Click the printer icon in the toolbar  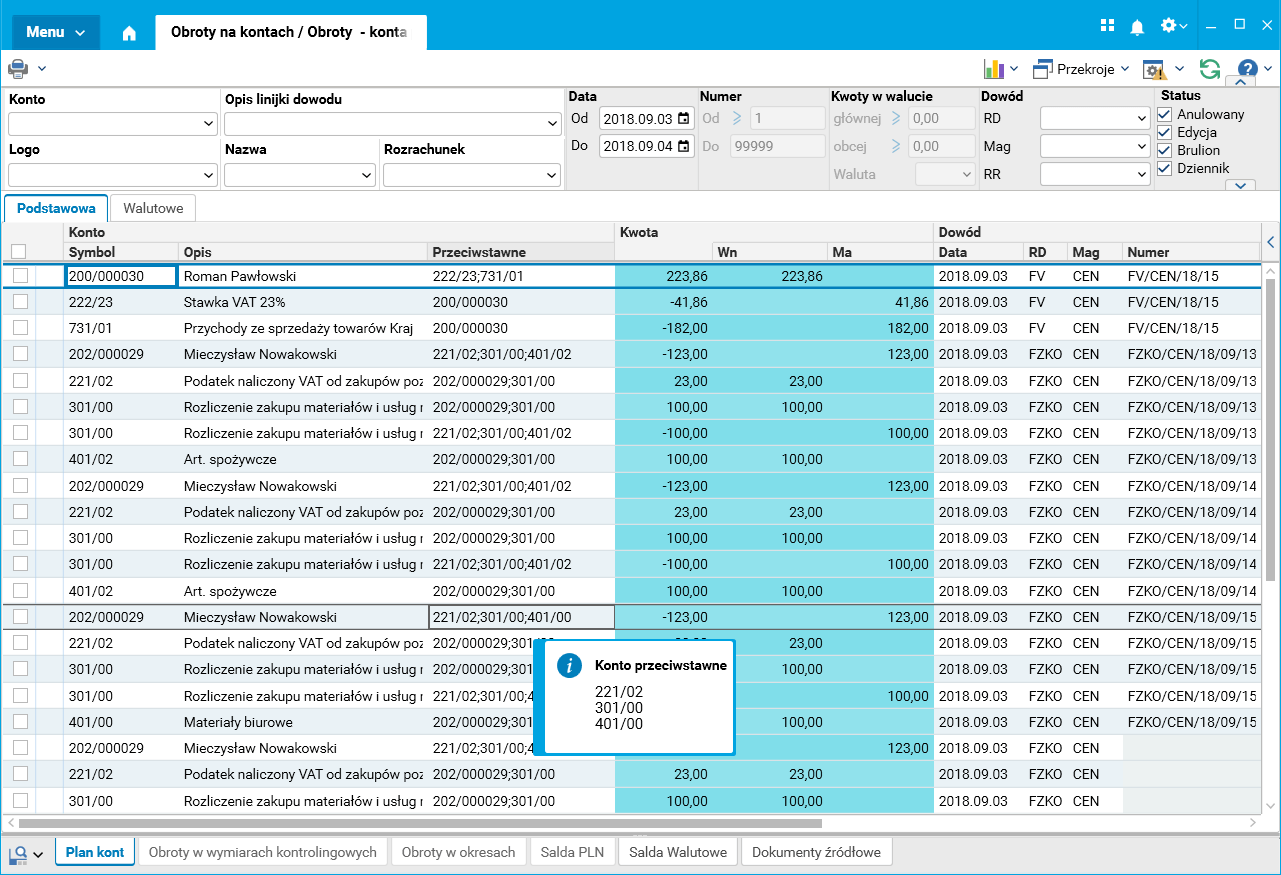pyautogui.click(x=19, y=69)
